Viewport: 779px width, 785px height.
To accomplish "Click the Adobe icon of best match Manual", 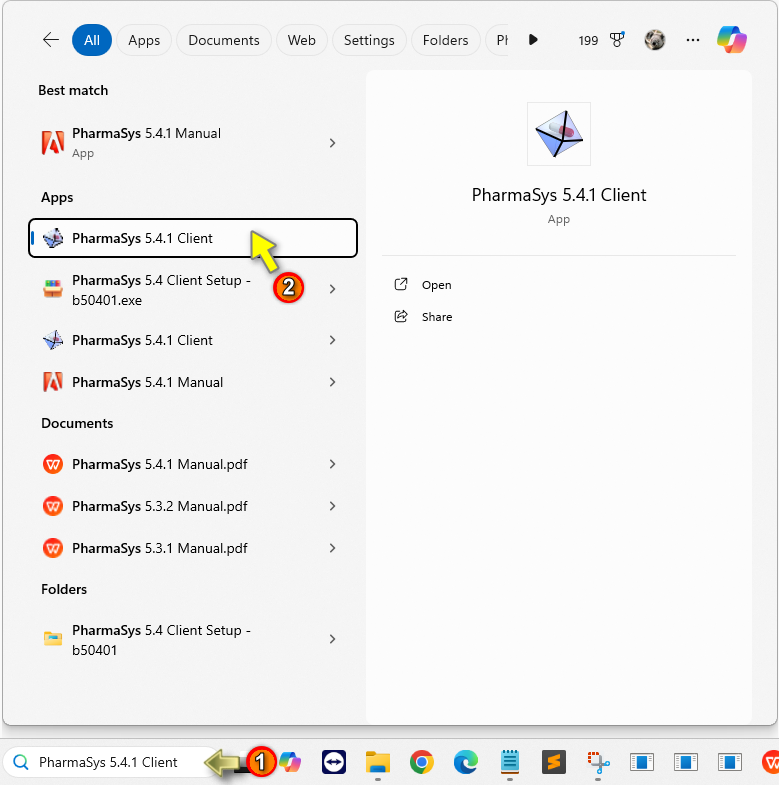I will (x=53, y=143).
